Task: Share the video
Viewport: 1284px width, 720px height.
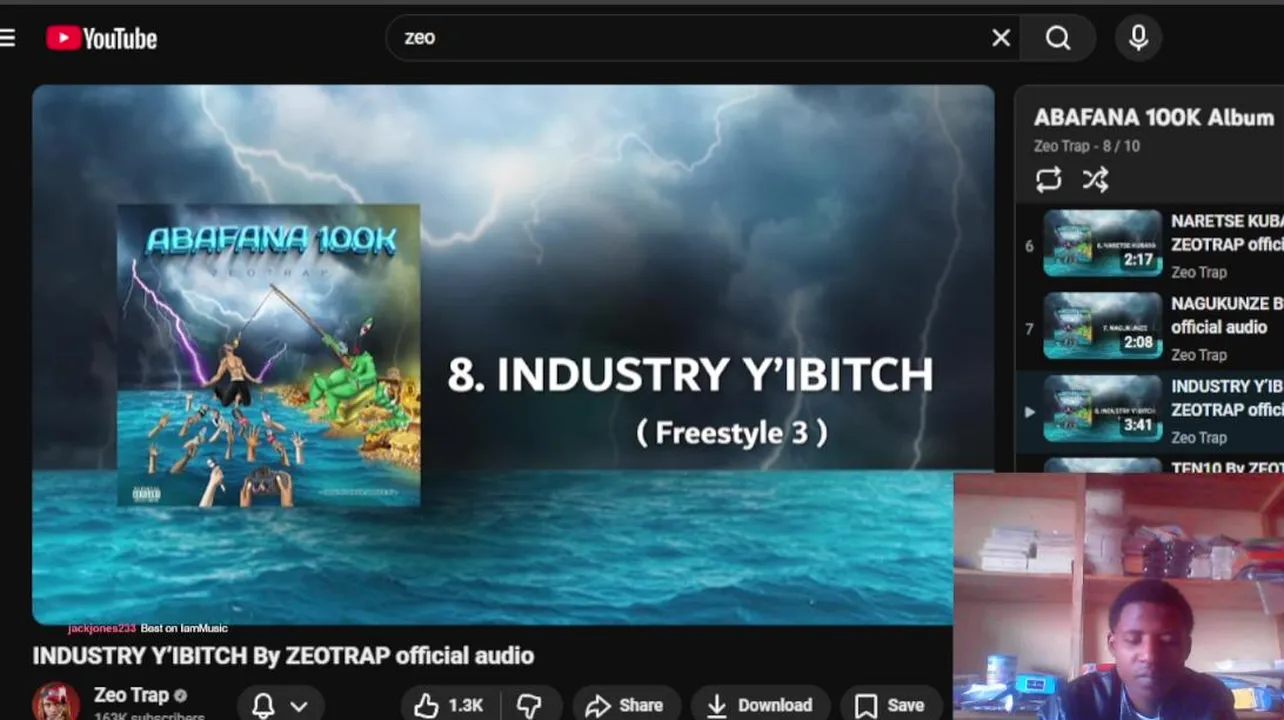Action: tap(625, 705)
